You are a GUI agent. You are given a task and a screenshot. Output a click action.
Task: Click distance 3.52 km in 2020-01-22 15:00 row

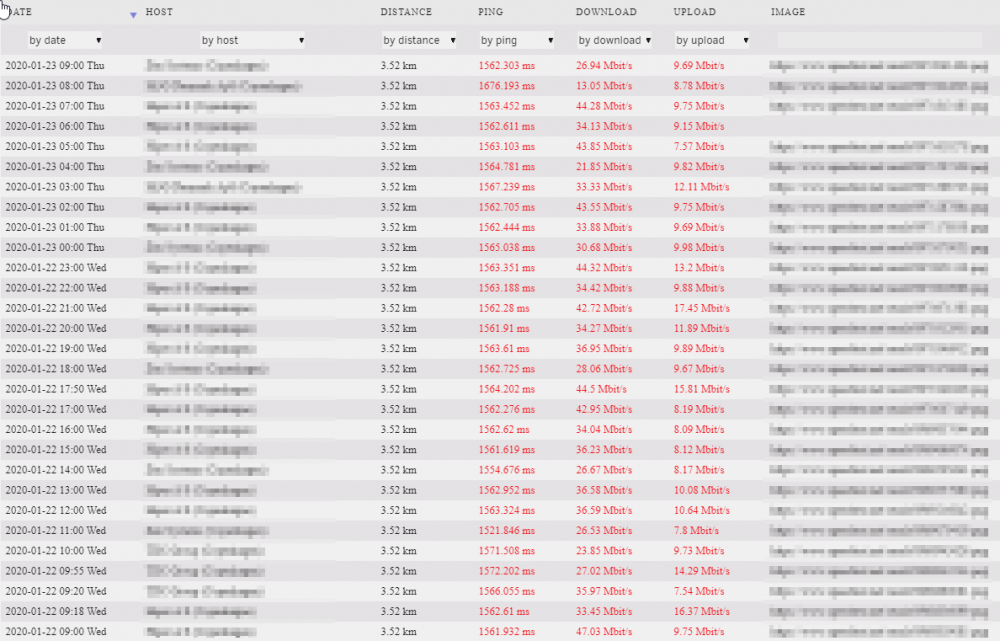[399, 450]
